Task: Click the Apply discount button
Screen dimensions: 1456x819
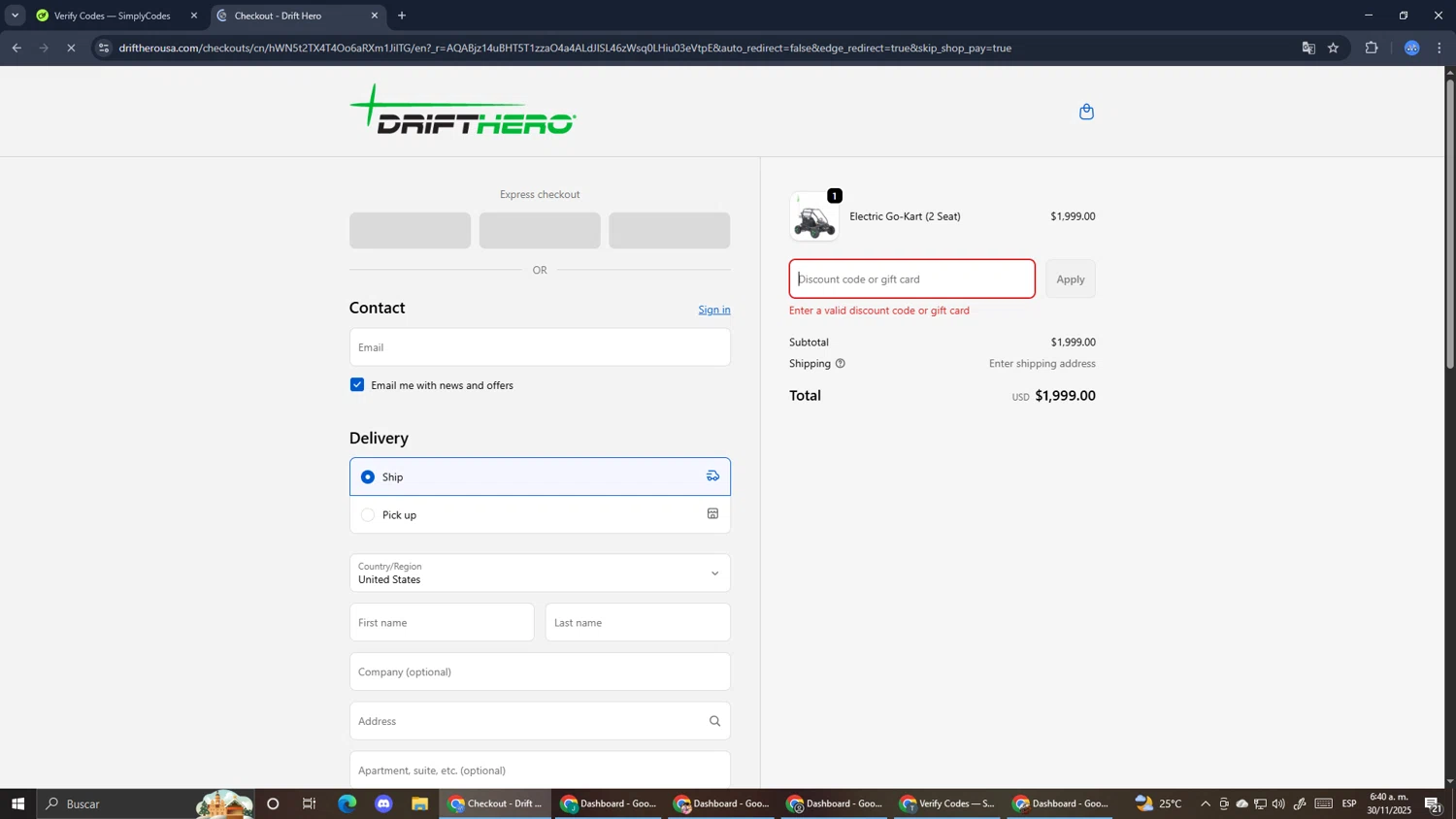Action: pyautogui.click(x=1071, y=279)
